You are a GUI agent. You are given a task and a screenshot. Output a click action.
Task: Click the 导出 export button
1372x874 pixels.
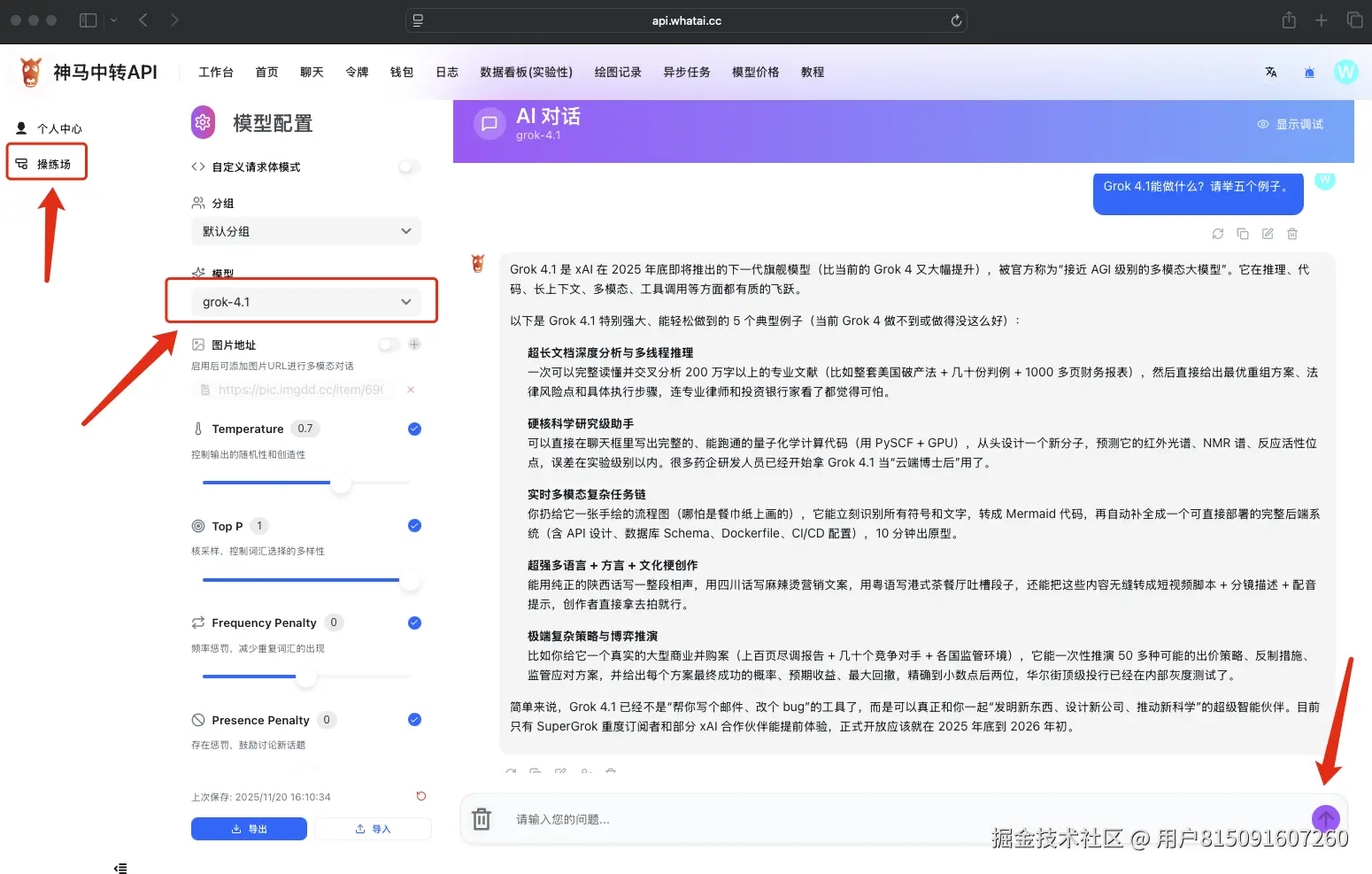249,829
